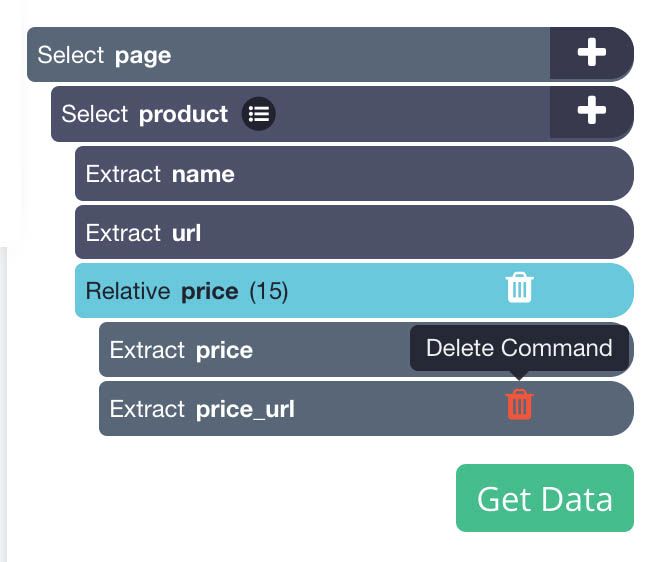This screenshot has height=562, width=654.
Task: Click the Delete Command tooltip
Action: click(519, 348)
